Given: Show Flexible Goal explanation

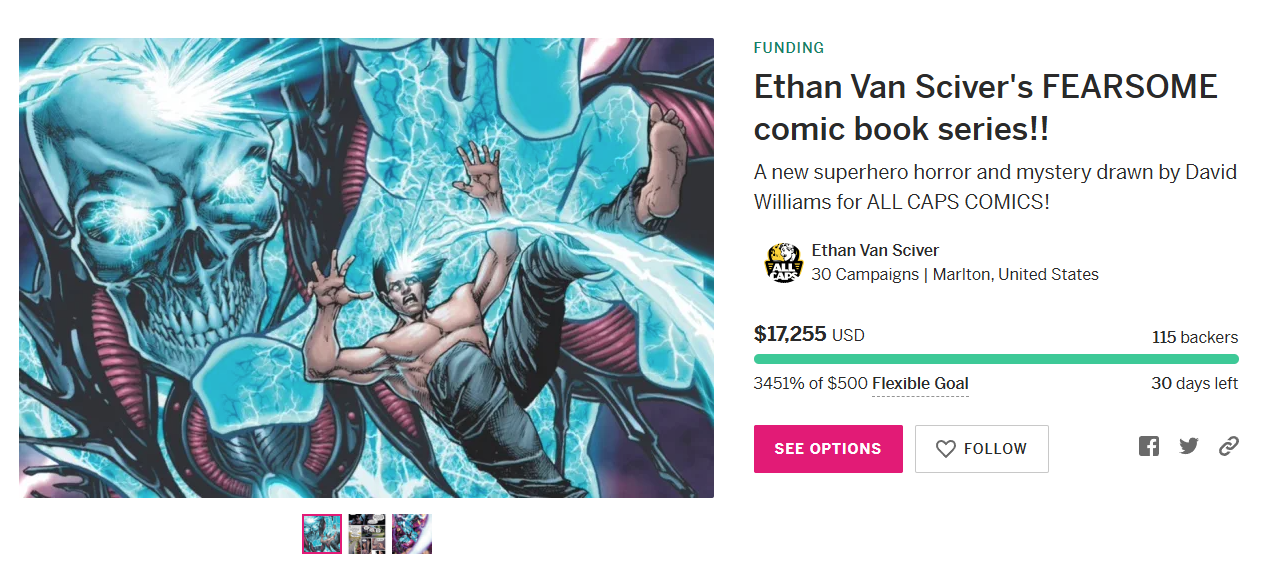Looking at the screenshot, I should [x=920, y=384].
